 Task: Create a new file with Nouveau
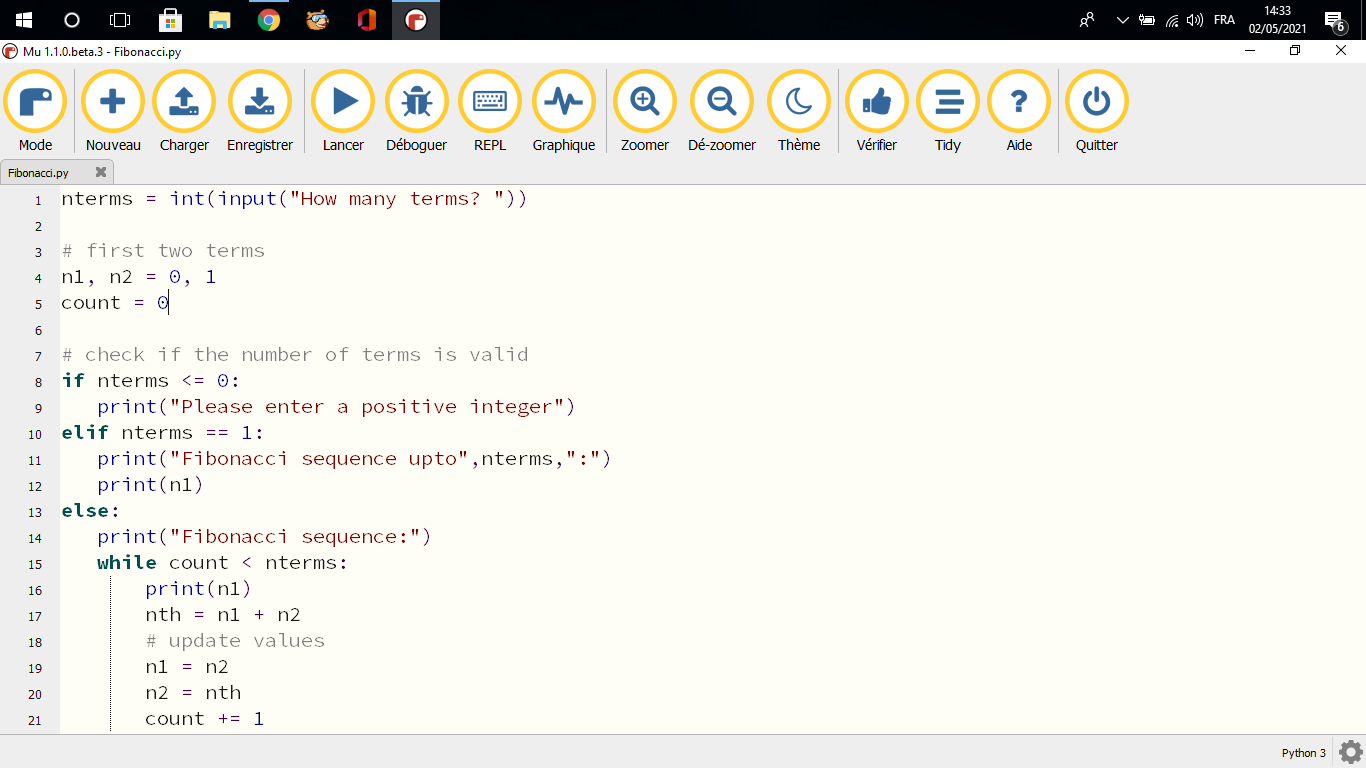[113, 103]
